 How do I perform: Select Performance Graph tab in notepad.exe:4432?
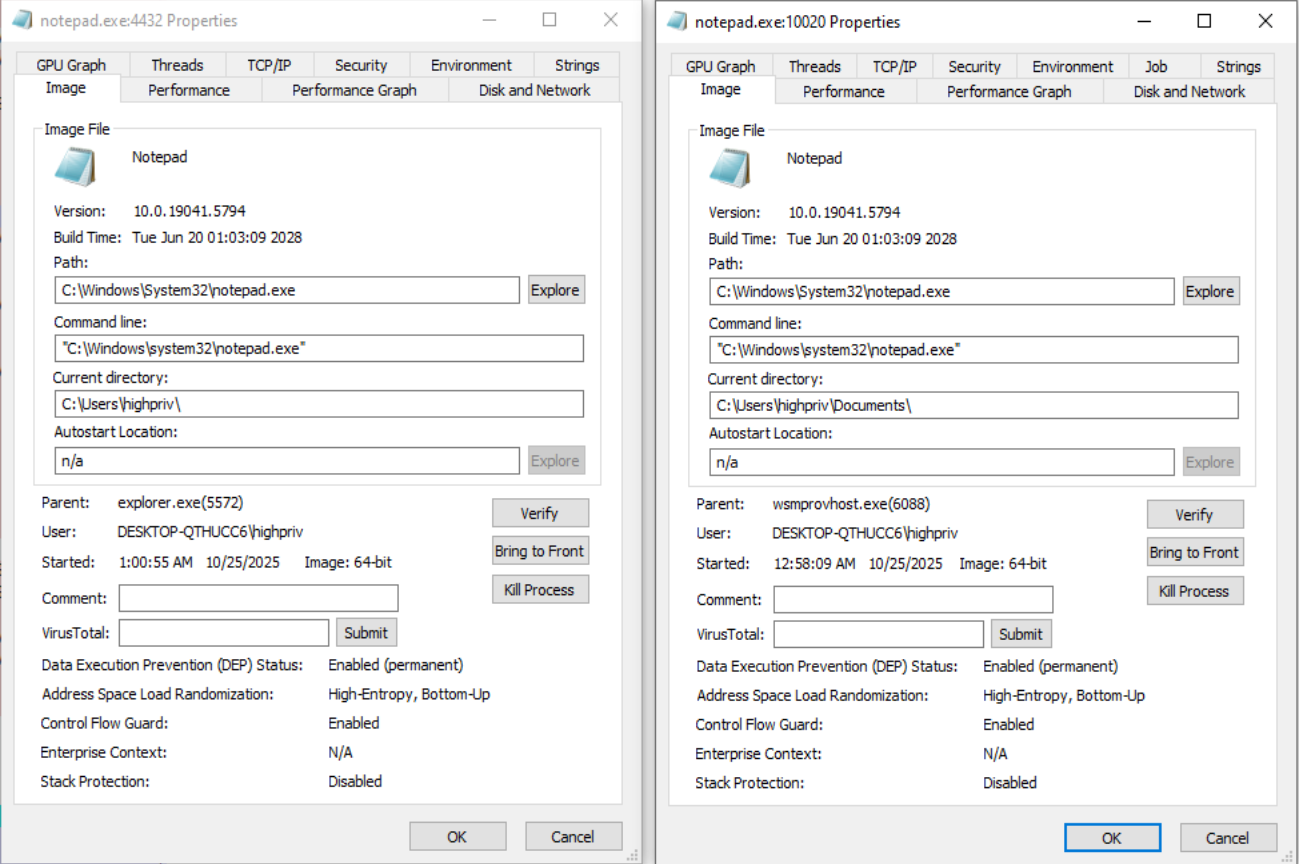354,90
